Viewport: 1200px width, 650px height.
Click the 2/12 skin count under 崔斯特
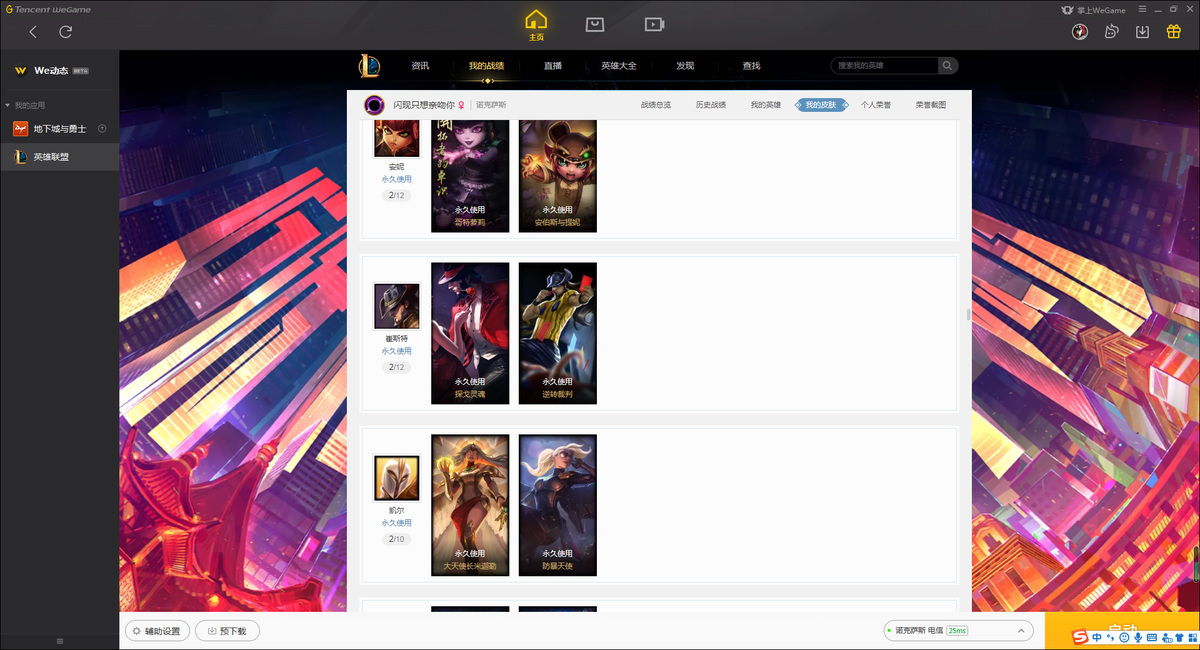tap(397, 367)
